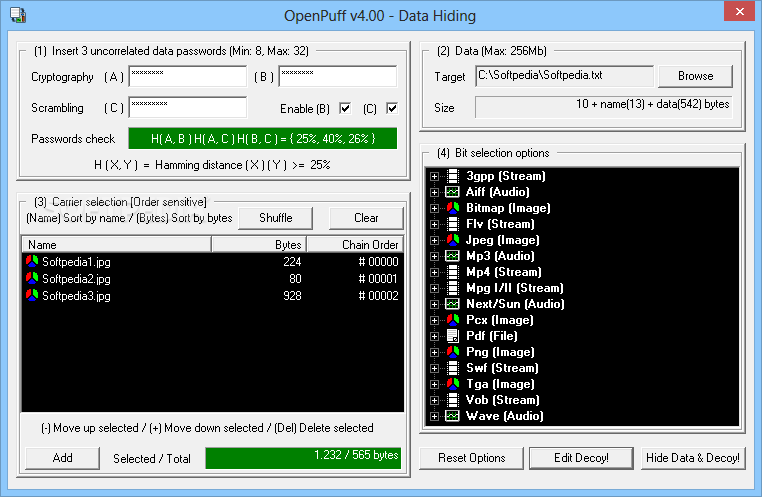Expand the Mp4 (Stream) tree node

pyautogui.click(x=434, y=273)
